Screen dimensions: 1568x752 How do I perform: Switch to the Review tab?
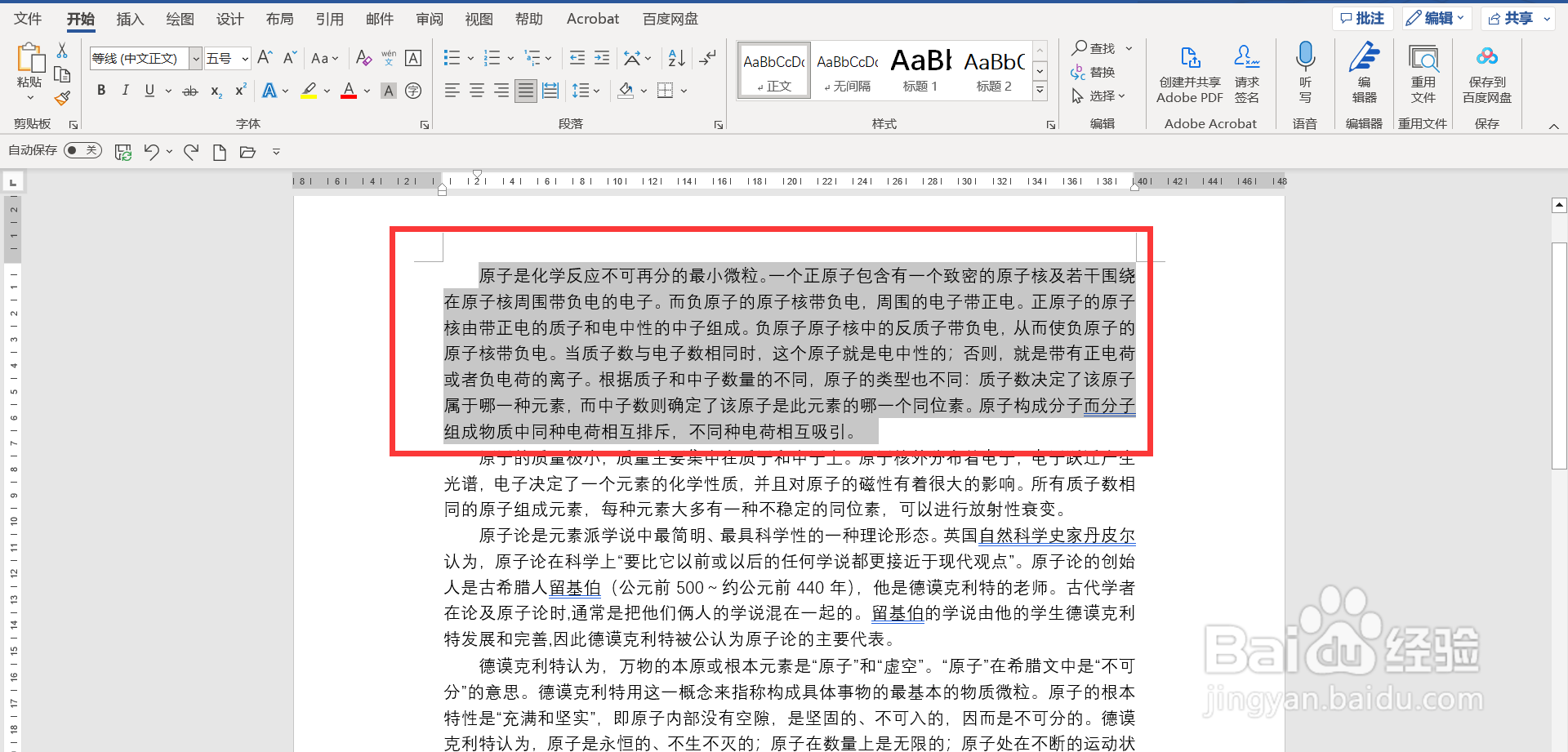pyautogui.click(x=429, y=19)
